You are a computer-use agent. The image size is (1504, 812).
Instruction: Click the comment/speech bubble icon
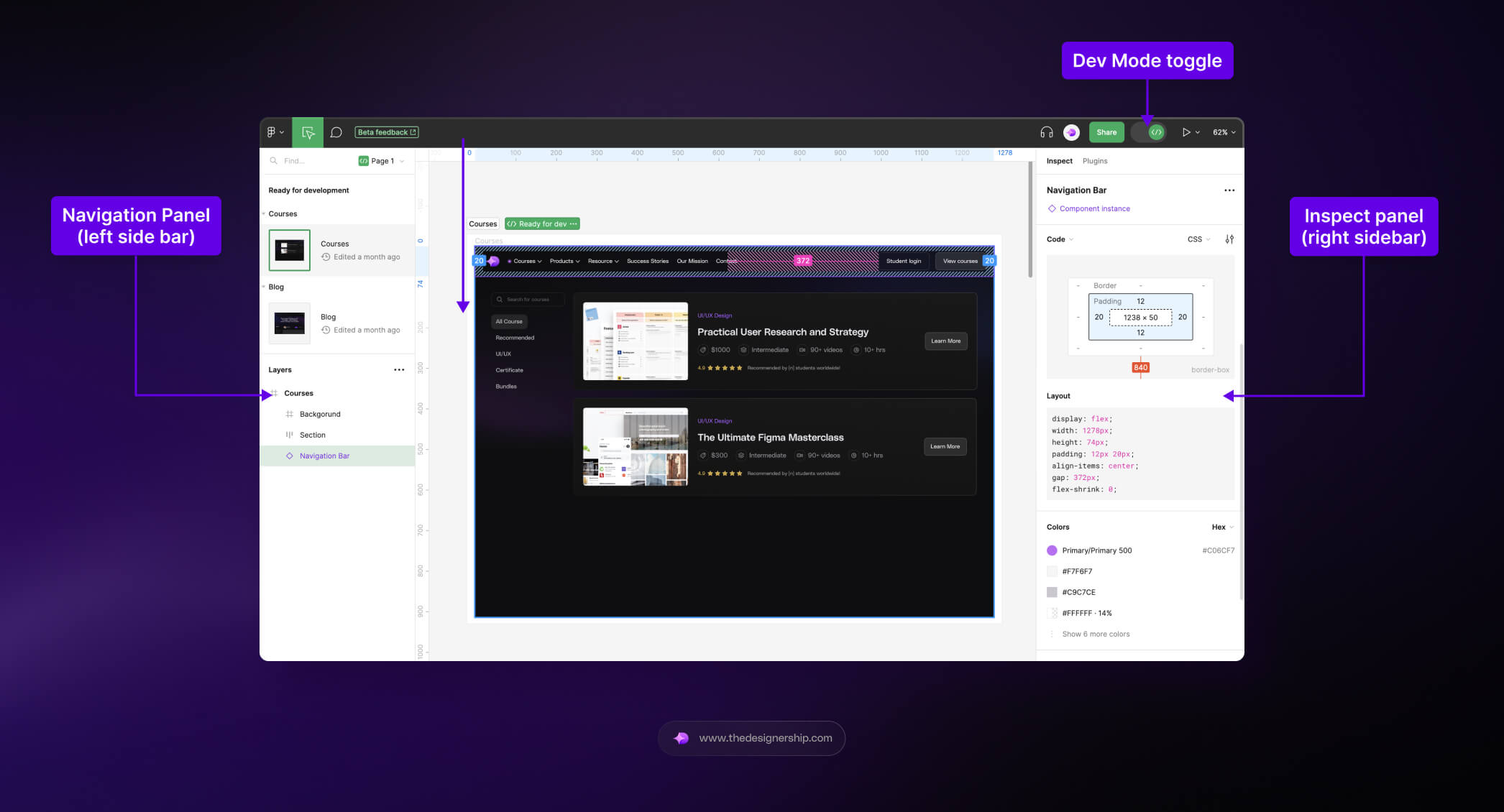pyautogui.click(x=336, y=132)
